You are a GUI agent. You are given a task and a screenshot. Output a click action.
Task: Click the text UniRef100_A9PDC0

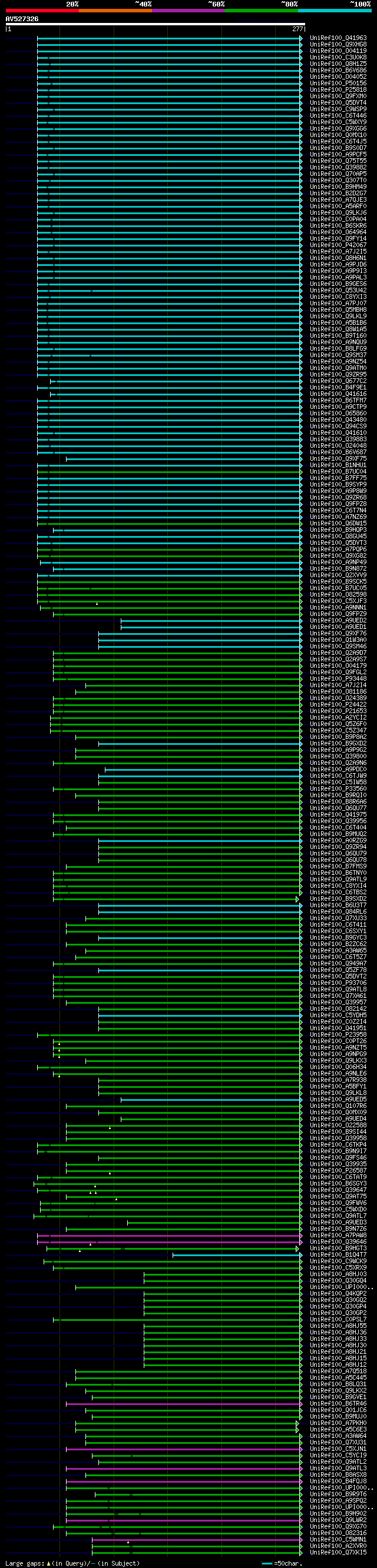[x=338, y=770]
